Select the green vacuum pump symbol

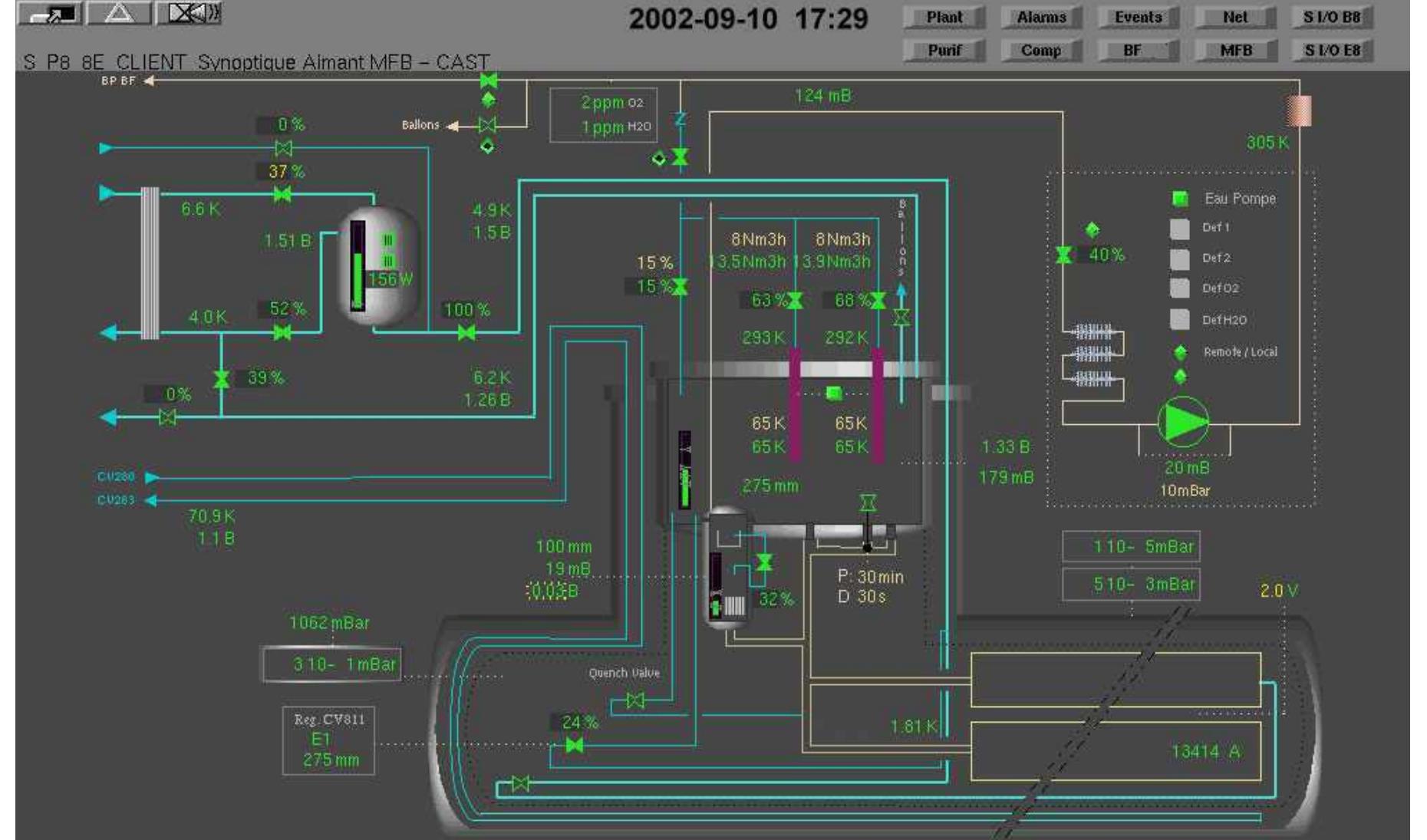[1182, 422]
